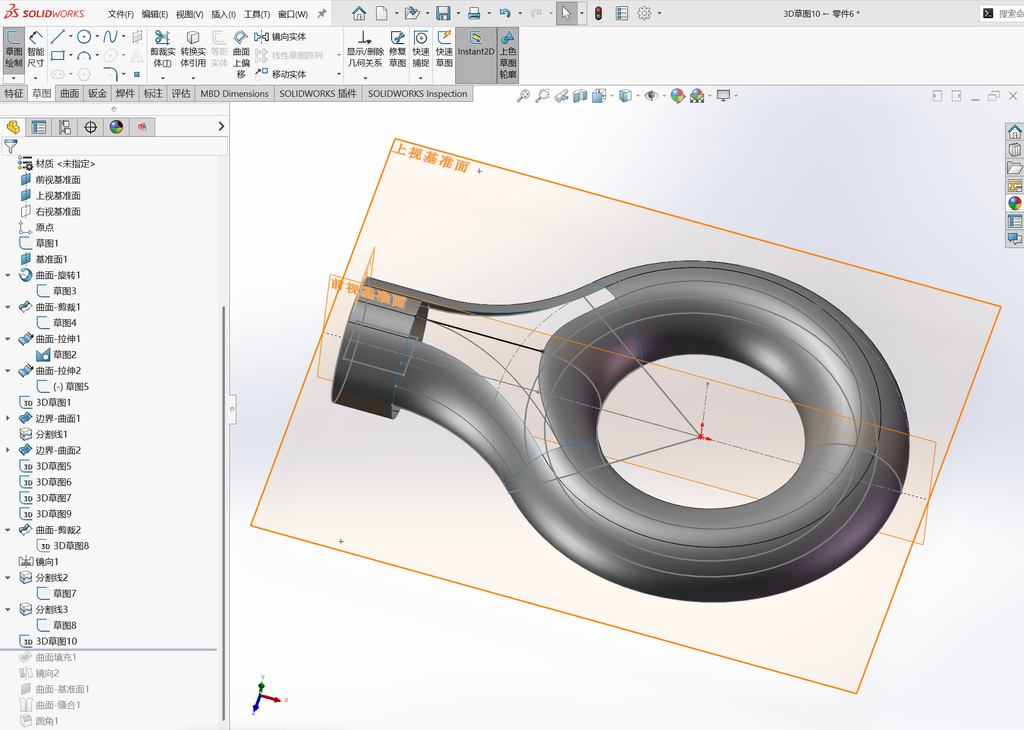The width and height of the screenshot is (1024, 730).
Task: Collapse the 曲面-旋转1 tree node
Action: point(8,275)
